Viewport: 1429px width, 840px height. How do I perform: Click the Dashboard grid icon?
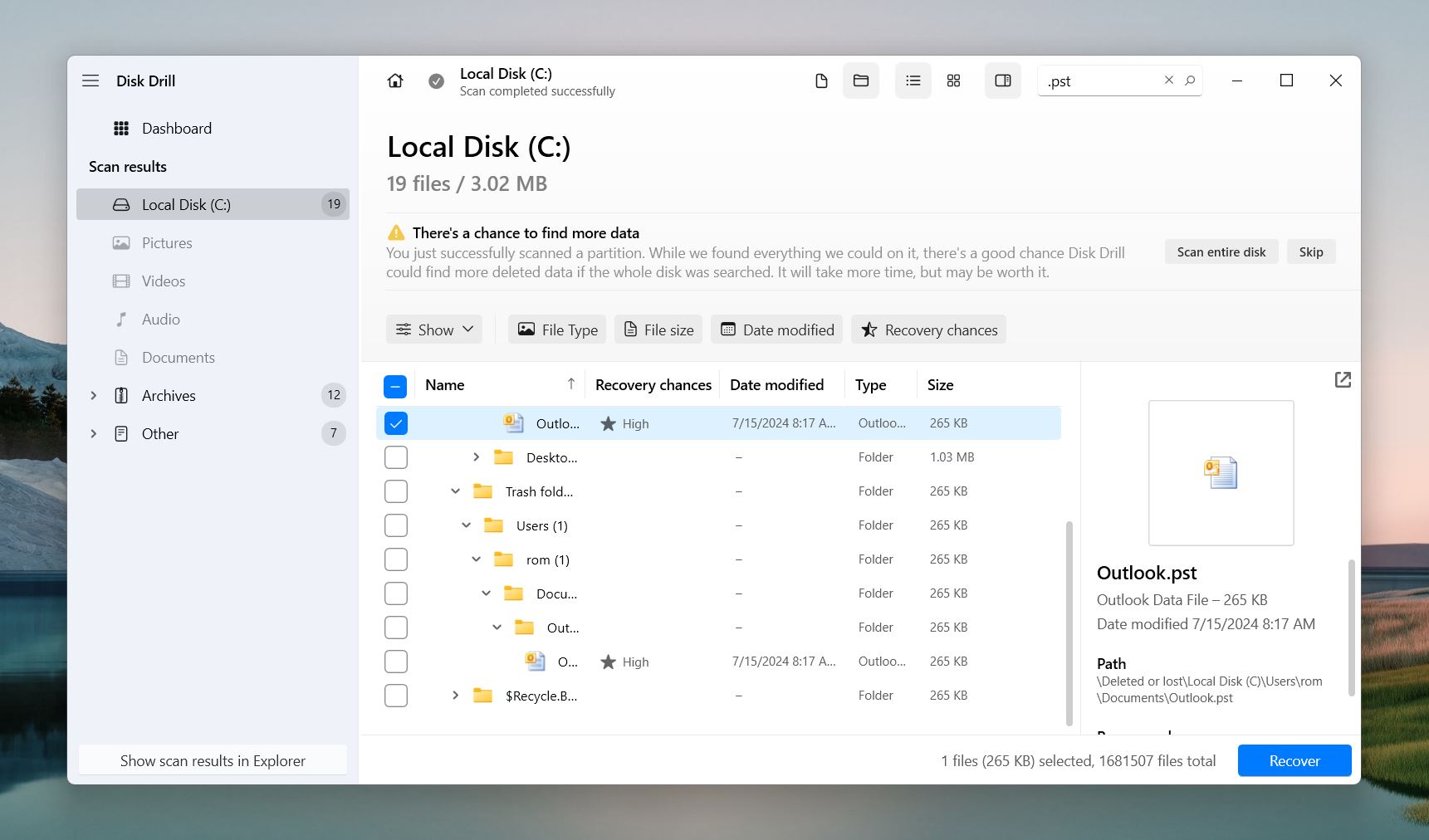click(x=121, y=128)
